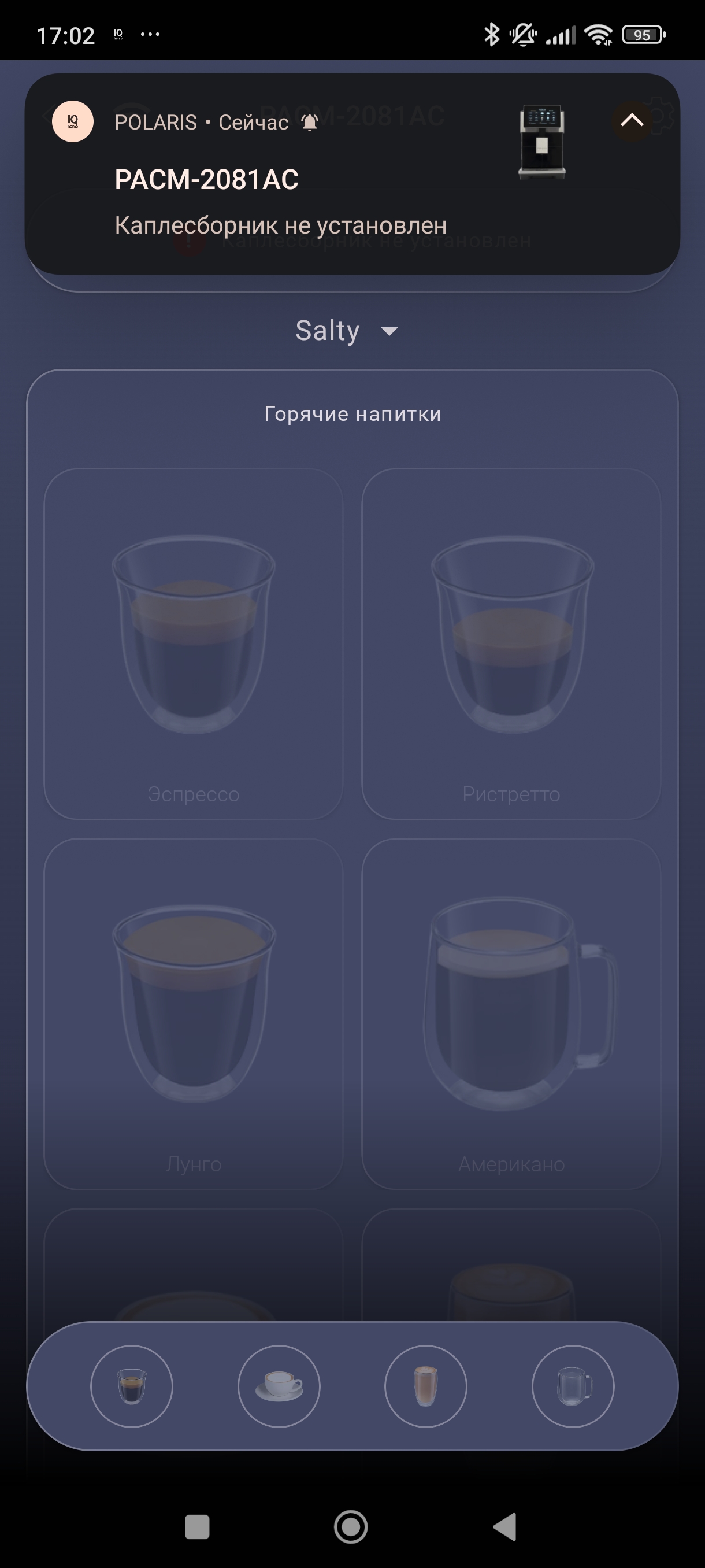Viewport: 705px width, 1568px height.
Task: Select the Ристретто drink card
Action: [x=511, y=644]
